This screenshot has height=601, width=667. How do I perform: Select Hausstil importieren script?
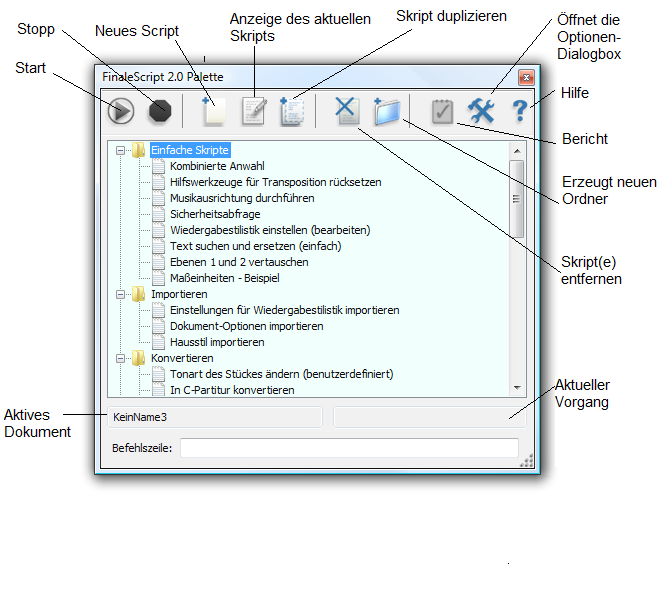click(217, 342)
